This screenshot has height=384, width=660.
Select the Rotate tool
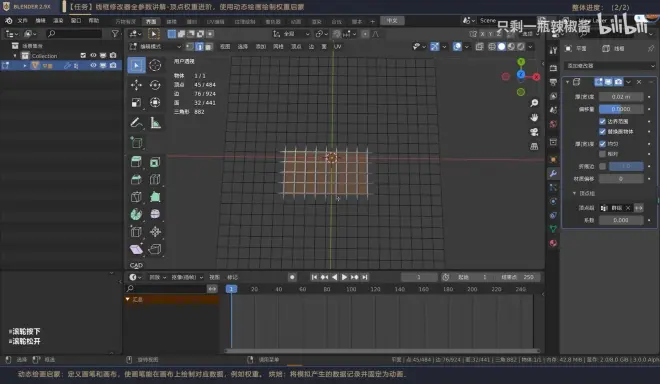[x=155, y=85]
